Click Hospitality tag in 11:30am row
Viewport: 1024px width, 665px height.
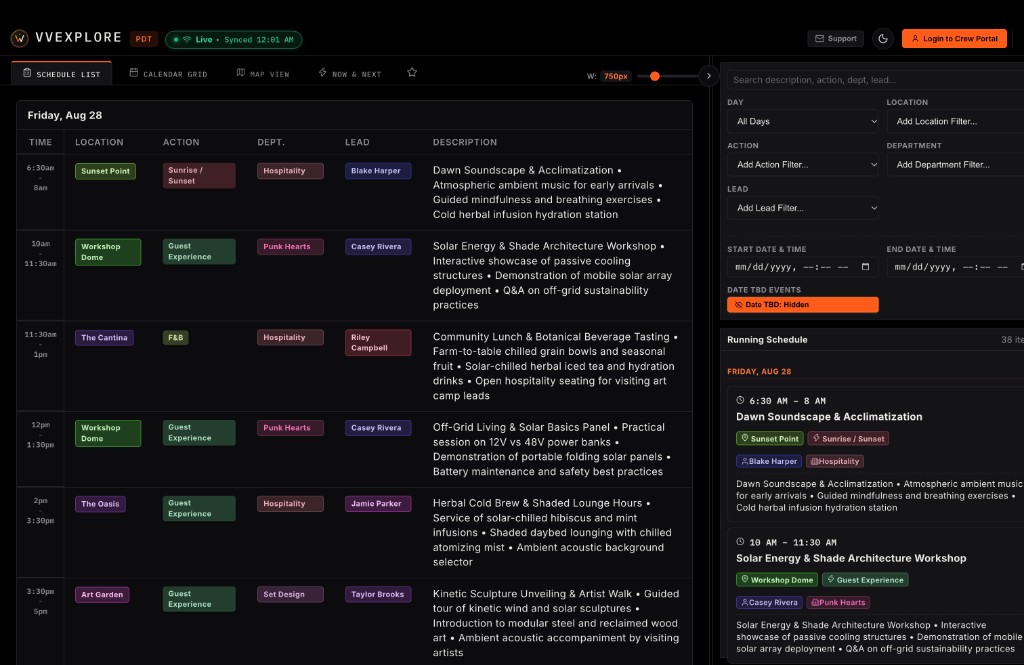click(x=290, y=338)
